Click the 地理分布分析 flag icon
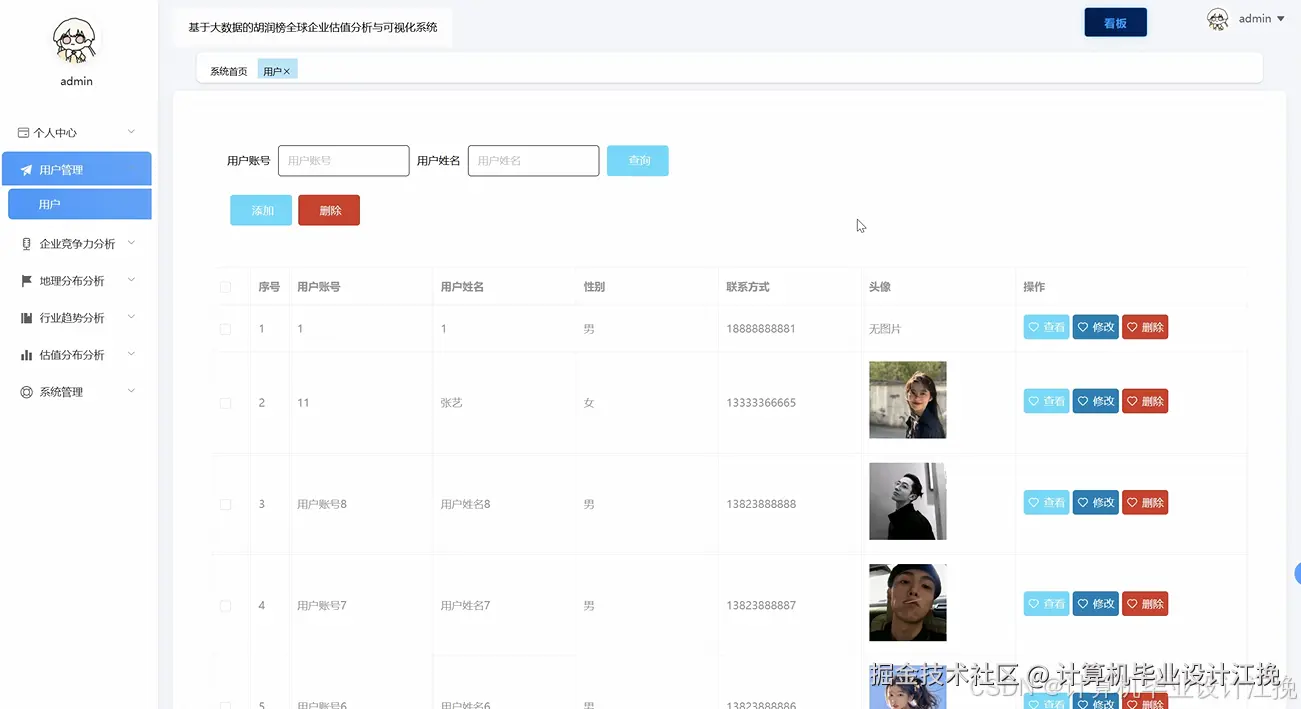Image resolution: width=1301 pixels, height=709 pixels. coord(27,281)
